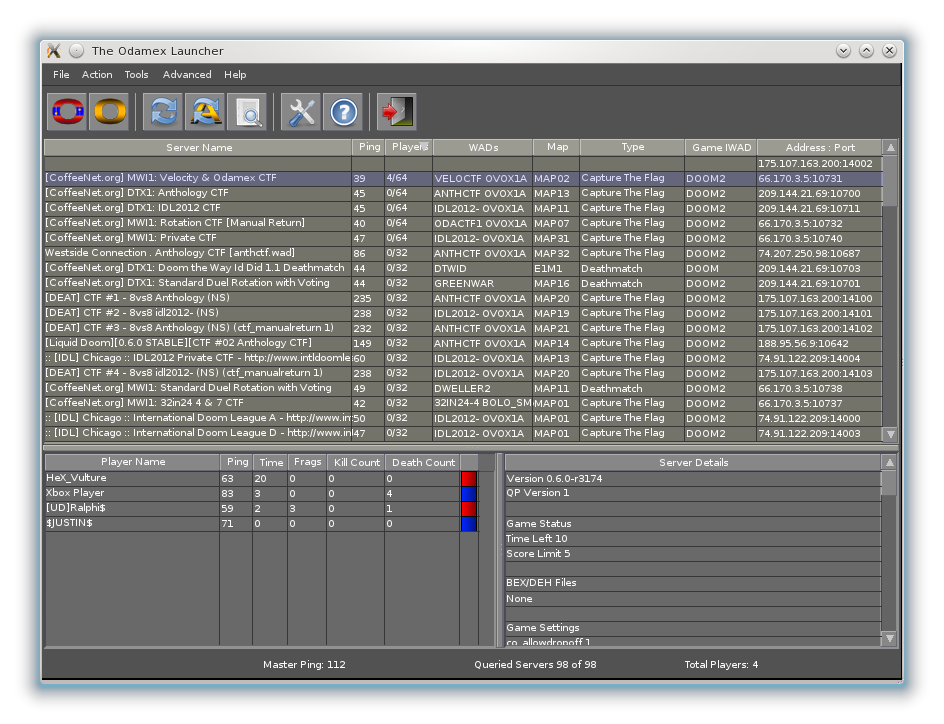Sort servers by the Ping column header

click(368, 147)
